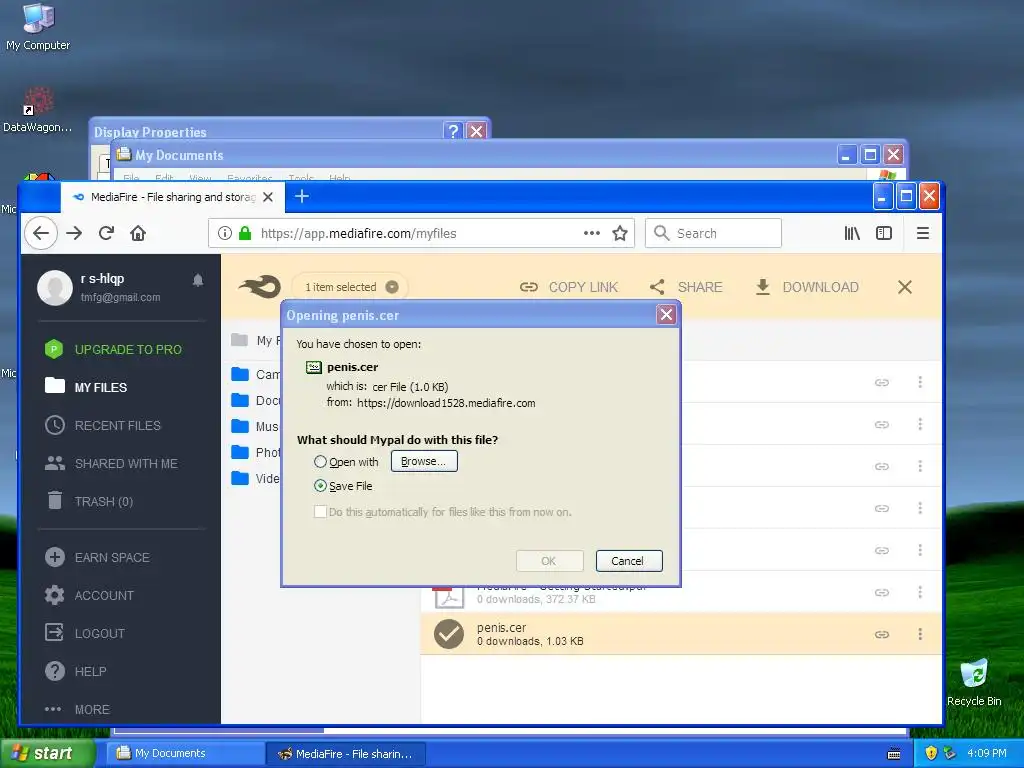Image resolution: width=1024 pixels, height=768 pixels.
Task: Click penis.cer file name in list
Action: pyautogui.click(x=501, y=628)
